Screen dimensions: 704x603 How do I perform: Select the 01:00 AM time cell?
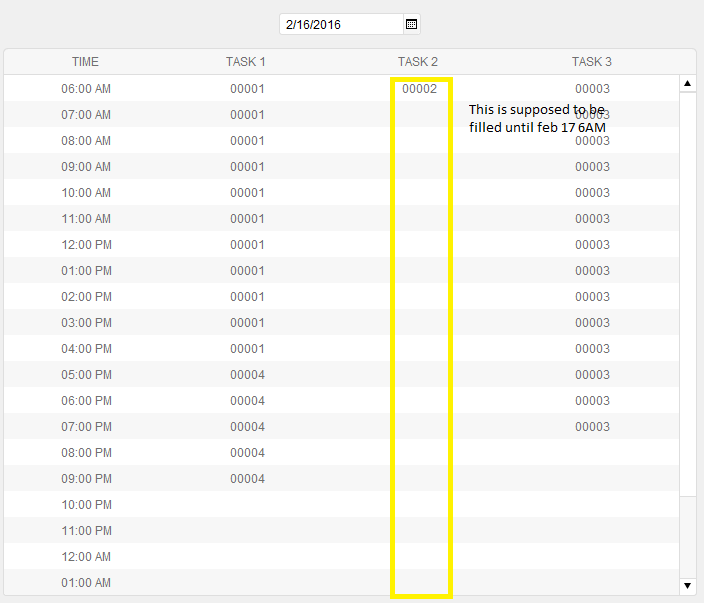click(86, 583)
